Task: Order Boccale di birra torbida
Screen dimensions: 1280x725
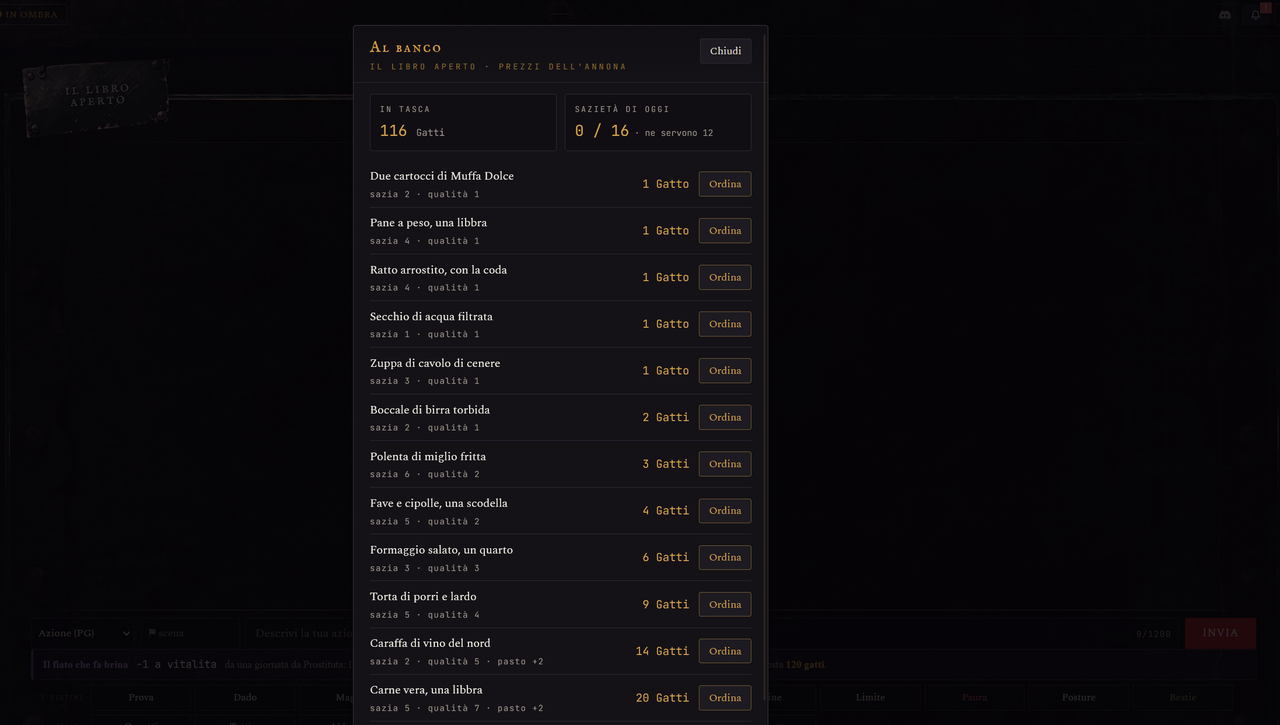Action: tap(725, 417)
